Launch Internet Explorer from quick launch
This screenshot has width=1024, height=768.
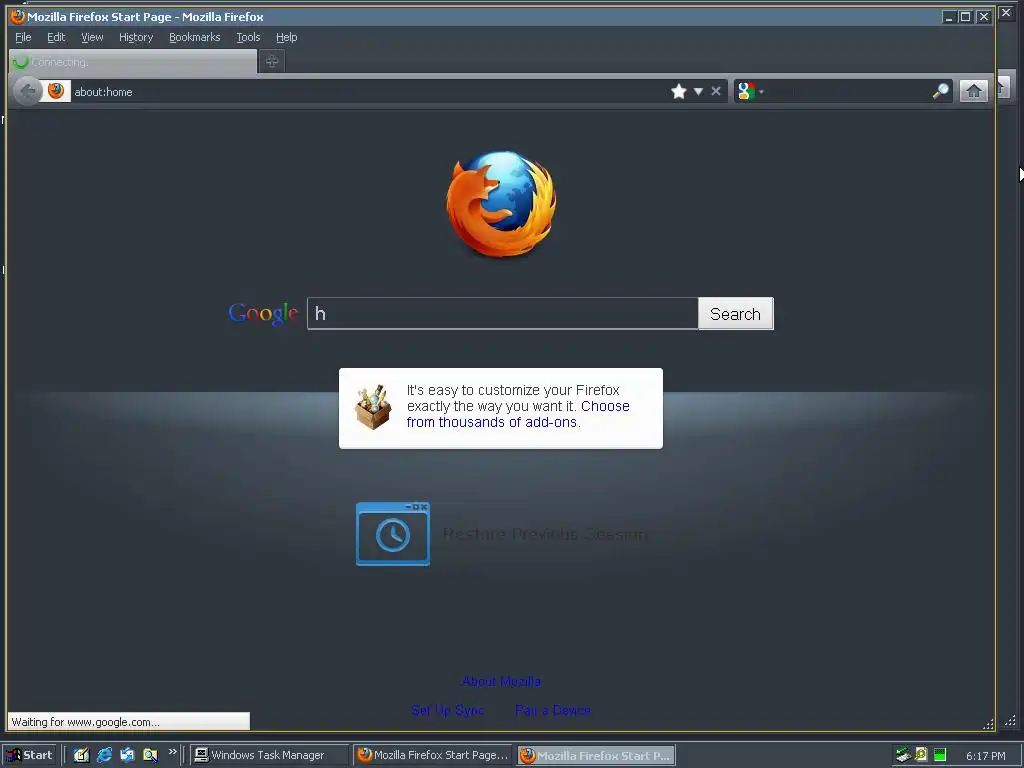click(x=104, y=755)
